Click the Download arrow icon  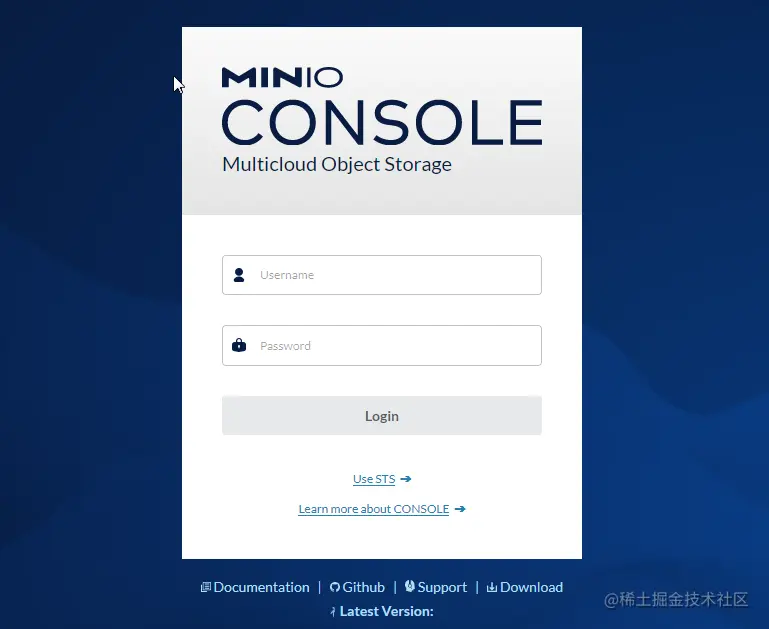tap(491, 587)
